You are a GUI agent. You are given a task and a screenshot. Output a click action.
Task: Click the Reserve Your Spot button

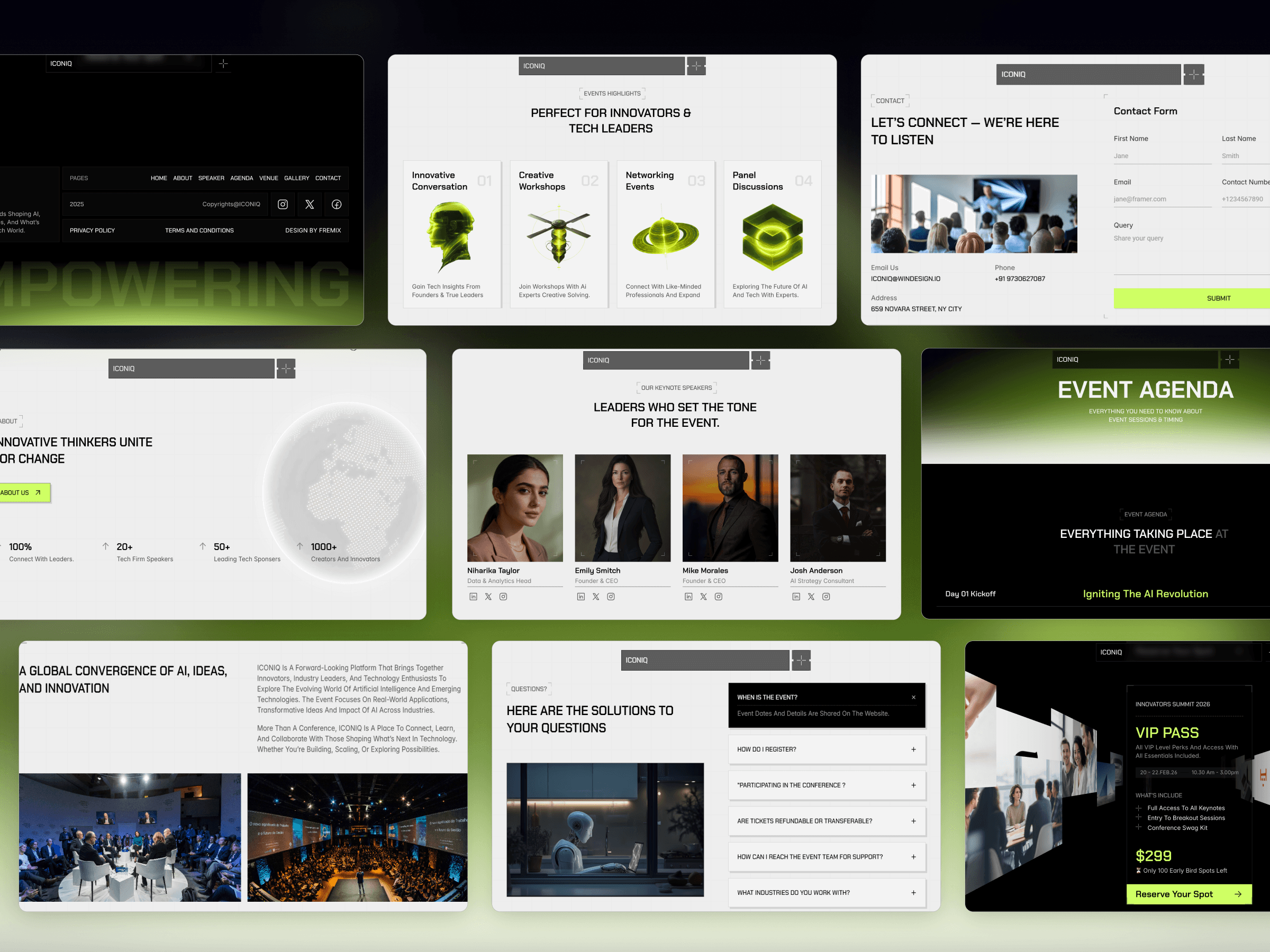point(1189,894)
